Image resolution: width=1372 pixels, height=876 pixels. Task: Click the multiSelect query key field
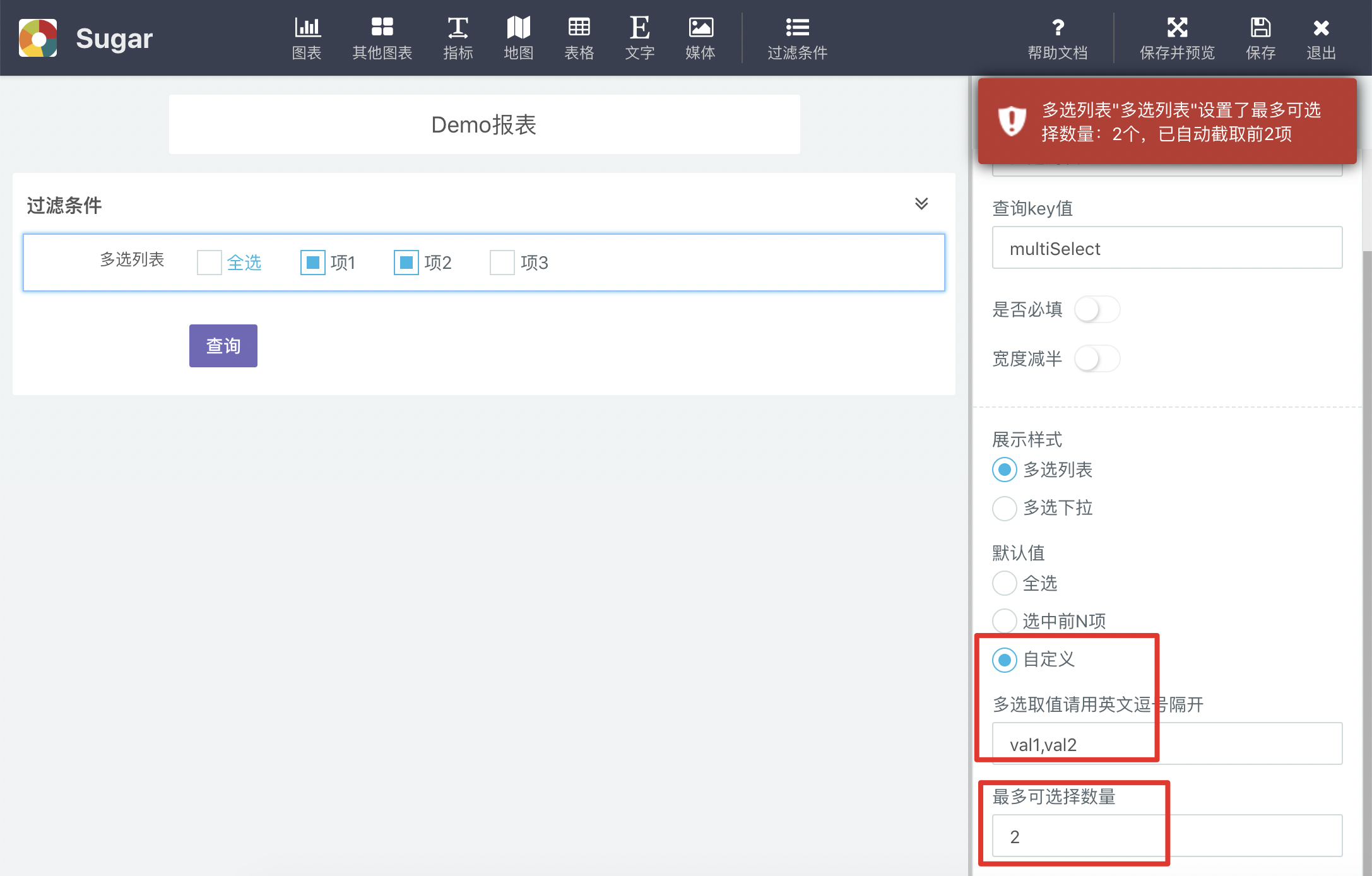tap(1166, 248)
